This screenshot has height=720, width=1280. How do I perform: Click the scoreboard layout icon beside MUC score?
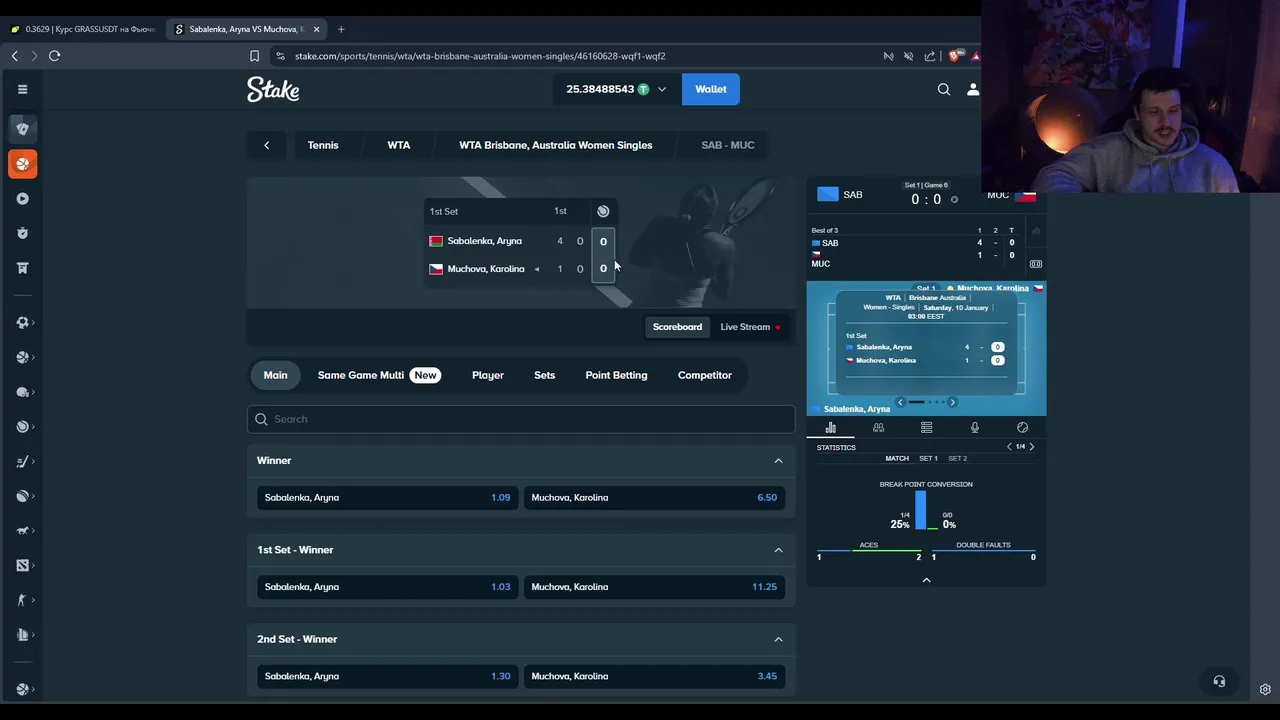pos(1036,264)
